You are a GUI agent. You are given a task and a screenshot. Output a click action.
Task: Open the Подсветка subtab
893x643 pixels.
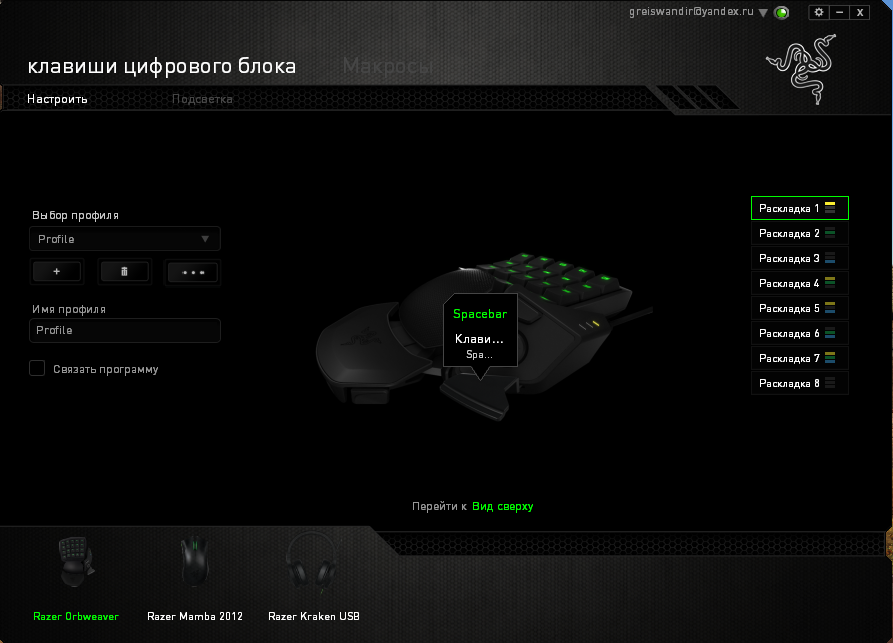[202, 99]
